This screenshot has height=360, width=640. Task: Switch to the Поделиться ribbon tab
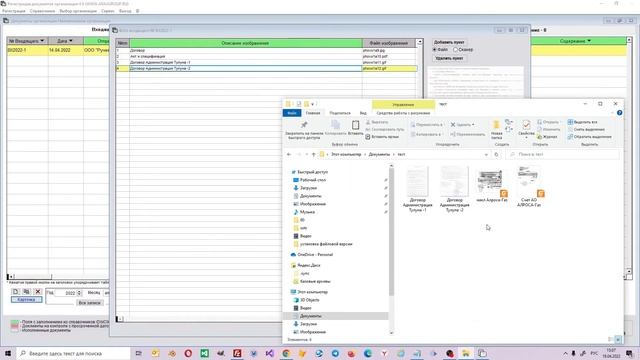(340, 113)
